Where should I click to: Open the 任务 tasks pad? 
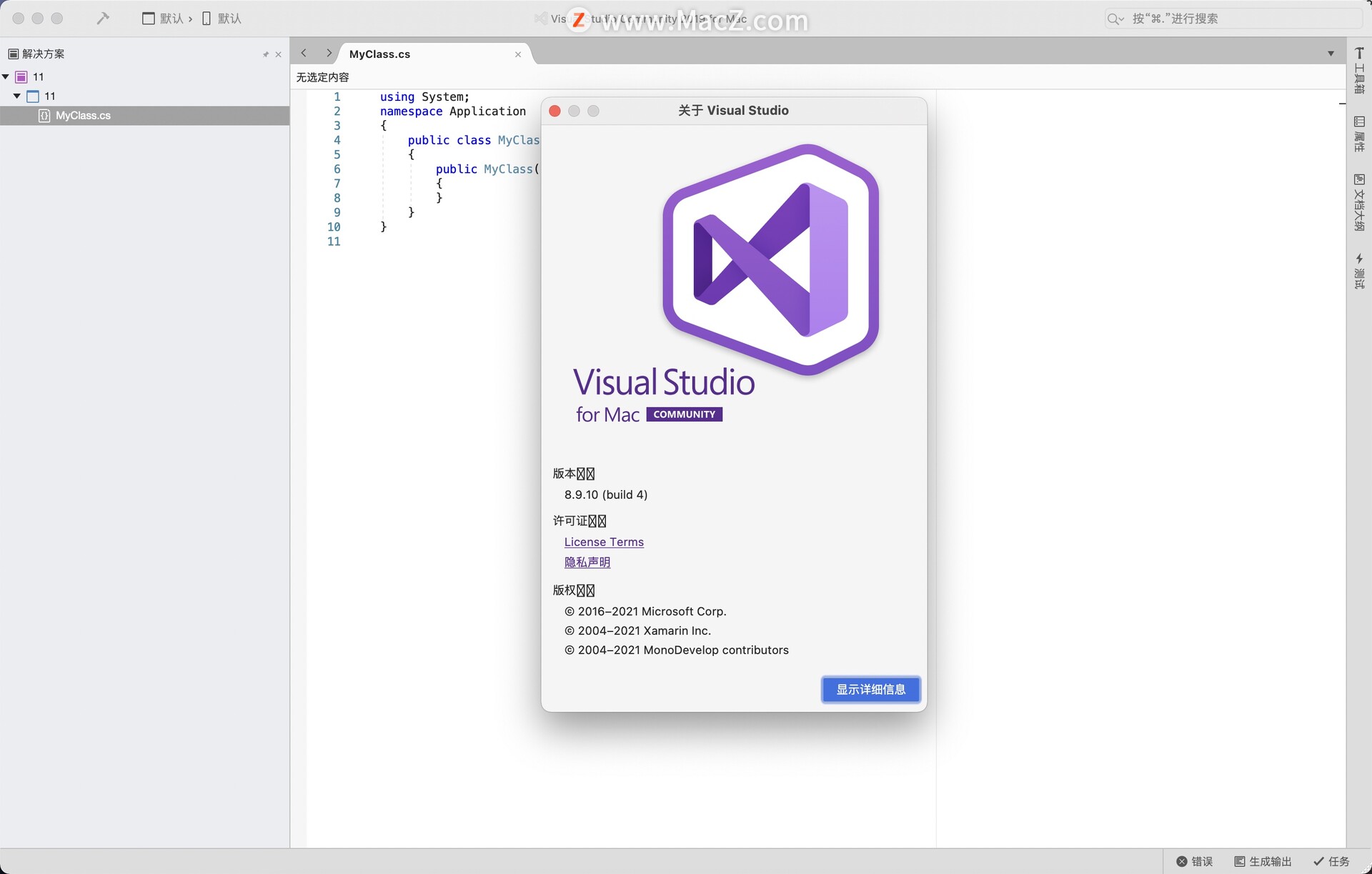(1331, 861)
